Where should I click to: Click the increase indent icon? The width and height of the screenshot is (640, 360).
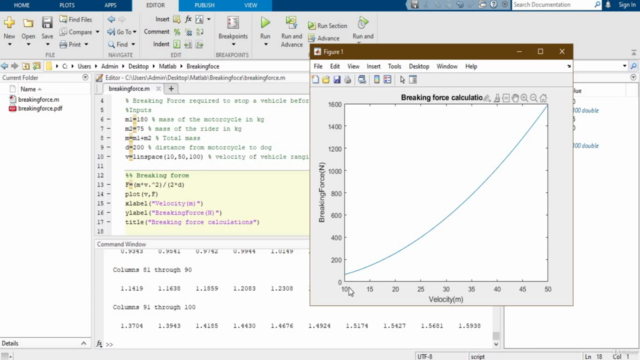coord(188,44)
